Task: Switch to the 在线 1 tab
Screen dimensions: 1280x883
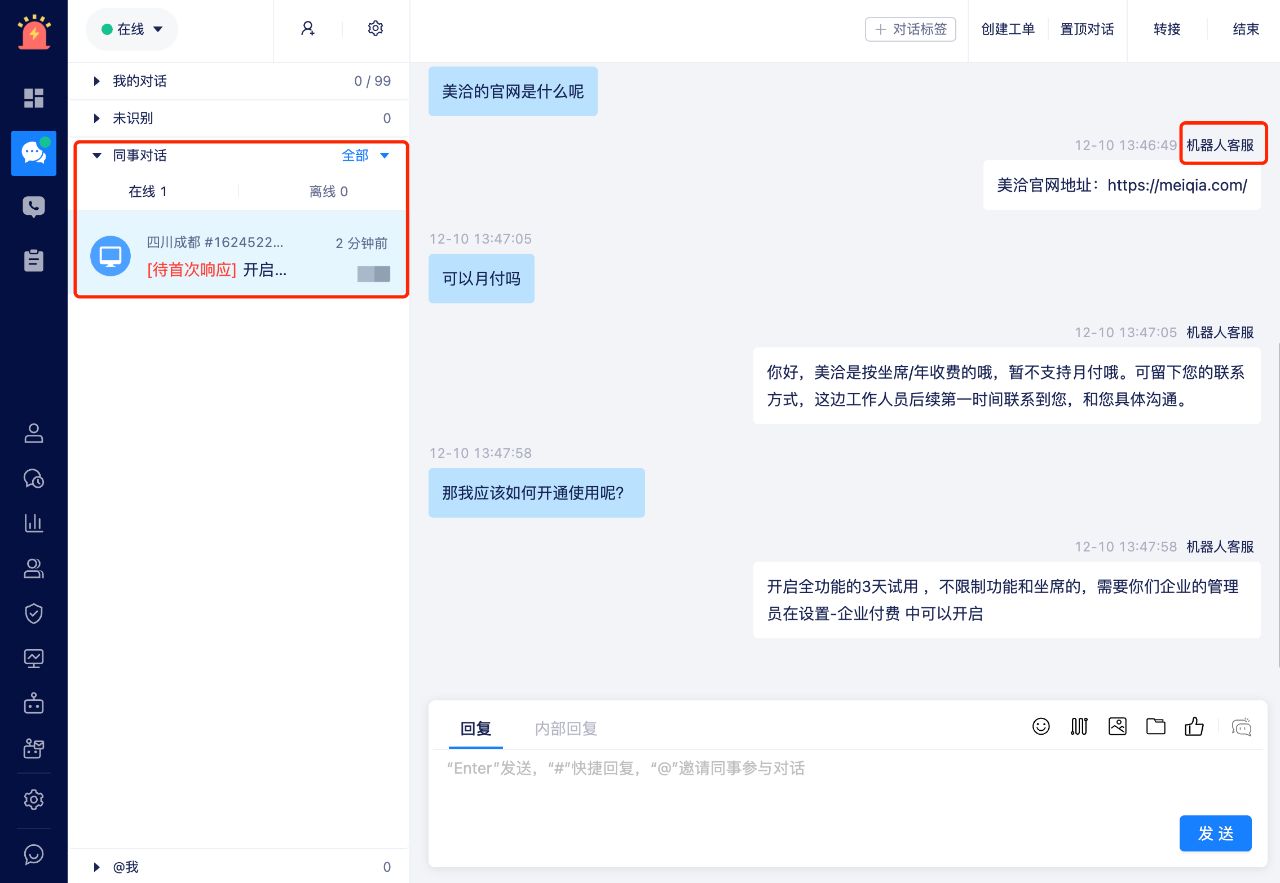Action: 148,191
